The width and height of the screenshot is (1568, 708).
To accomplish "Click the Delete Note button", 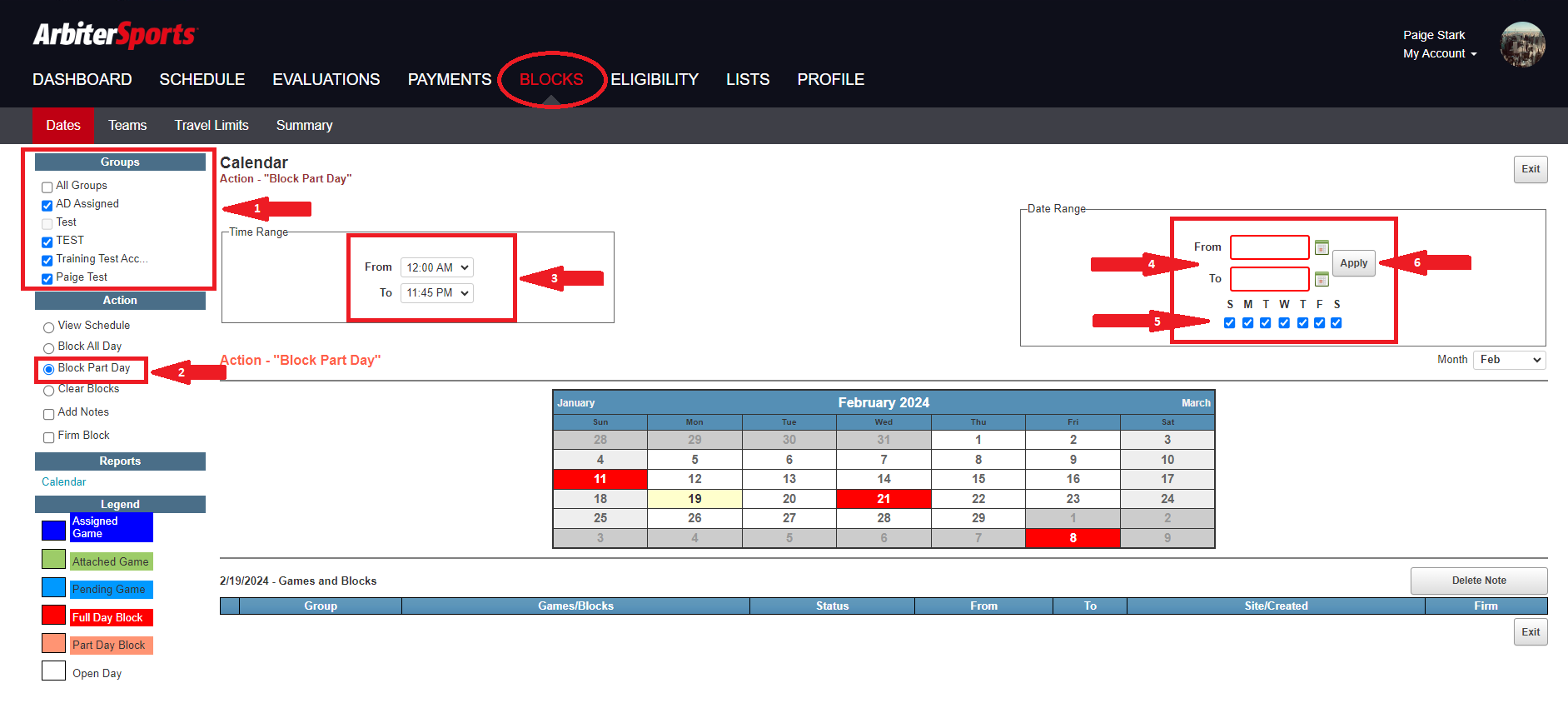I will 1479,581.
